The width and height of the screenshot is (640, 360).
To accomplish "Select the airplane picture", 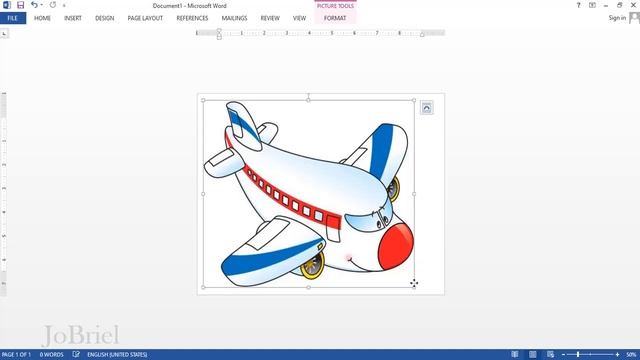I will pyautogui.click(x=309, y=194).
